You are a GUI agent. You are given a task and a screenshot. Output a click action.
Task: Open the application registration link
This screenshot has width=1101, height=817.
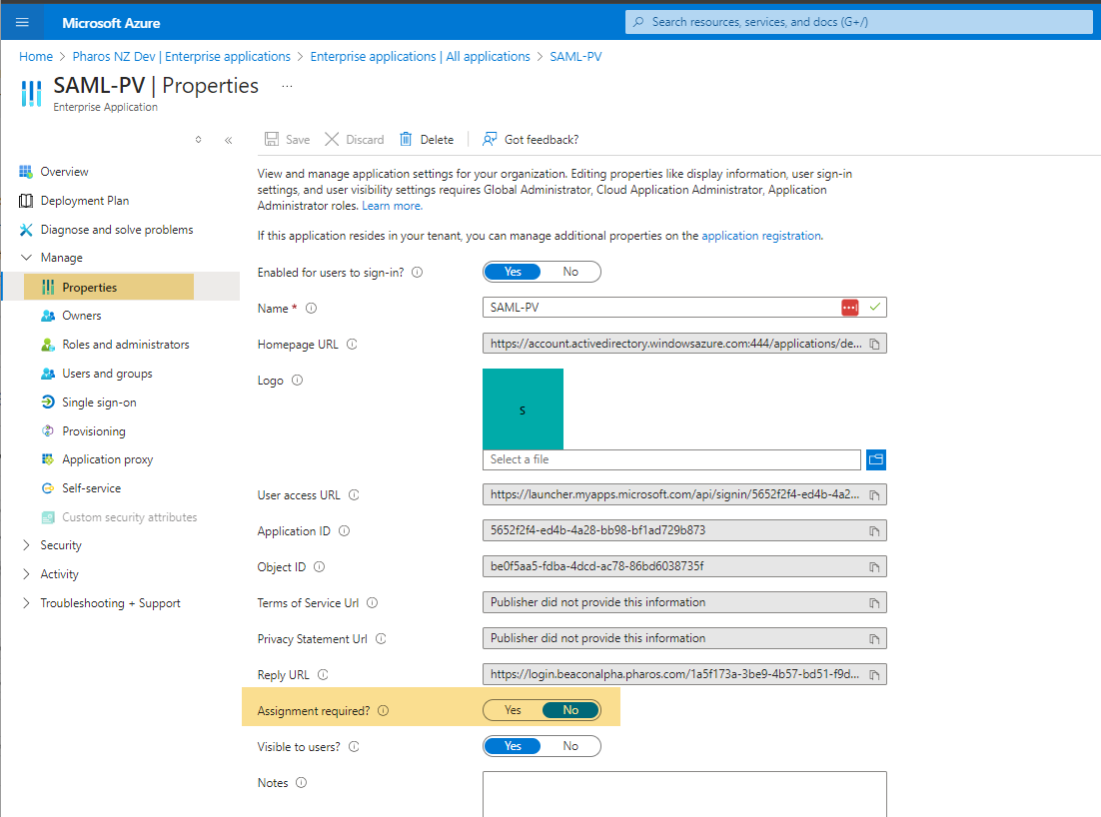pos(761,236)
